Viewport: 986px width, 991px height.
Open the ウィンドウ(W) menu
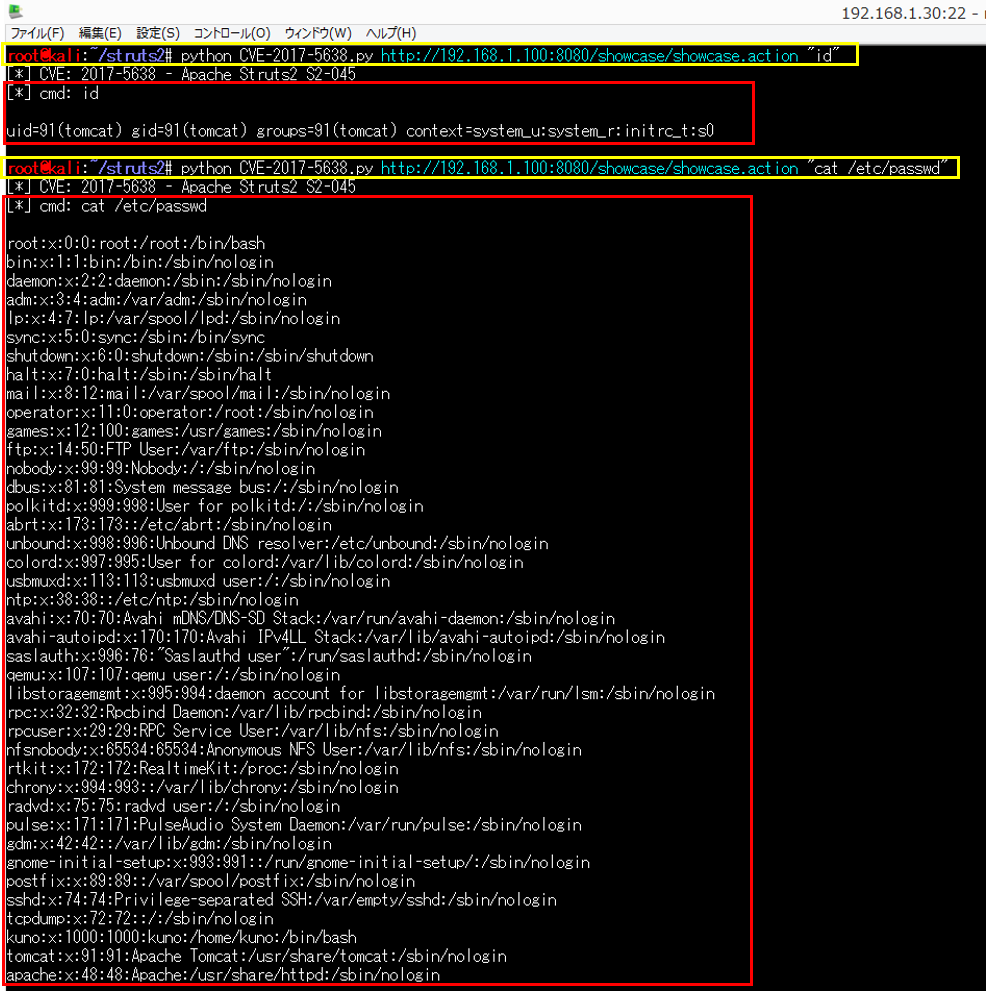click(x=318, y=33)
